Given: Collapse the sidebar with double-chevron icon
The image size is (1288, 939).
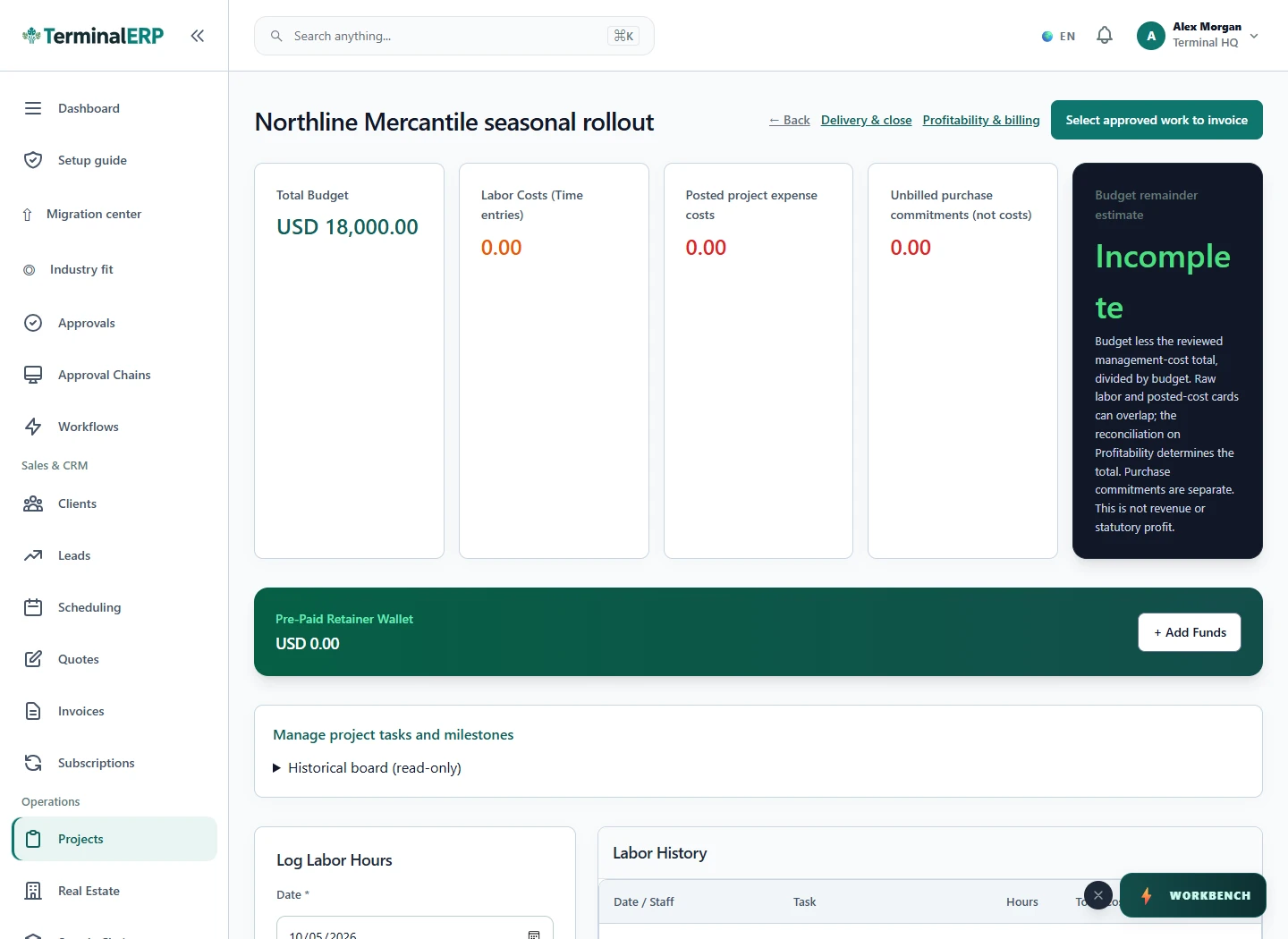Looking at the screenshot, I should [x=198, y=36].
